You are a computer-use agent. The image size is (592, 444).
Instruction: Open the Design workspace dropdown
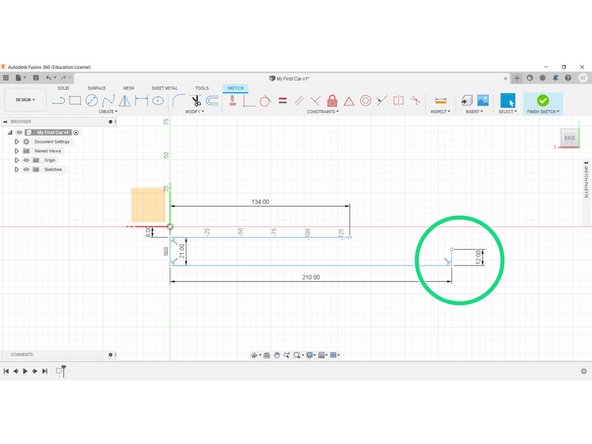pos(25,100)
